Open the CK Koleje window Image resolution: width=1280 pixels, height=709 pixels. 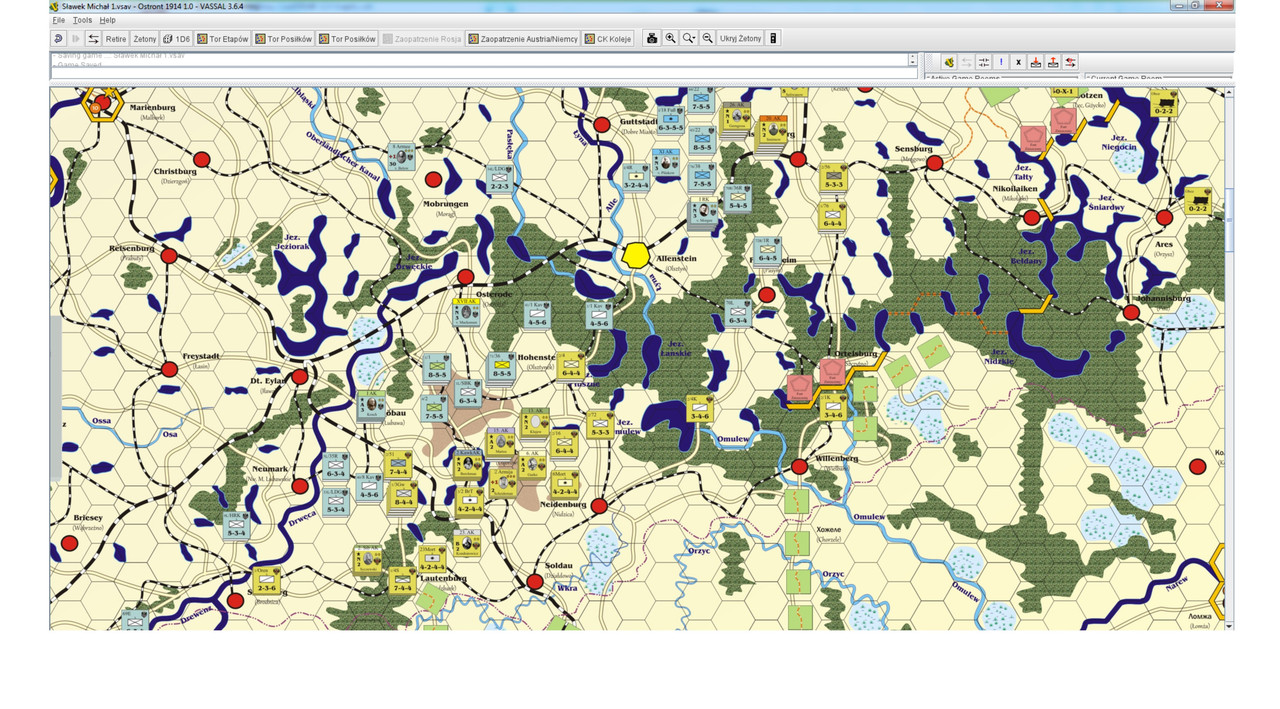tap(610, 39)
